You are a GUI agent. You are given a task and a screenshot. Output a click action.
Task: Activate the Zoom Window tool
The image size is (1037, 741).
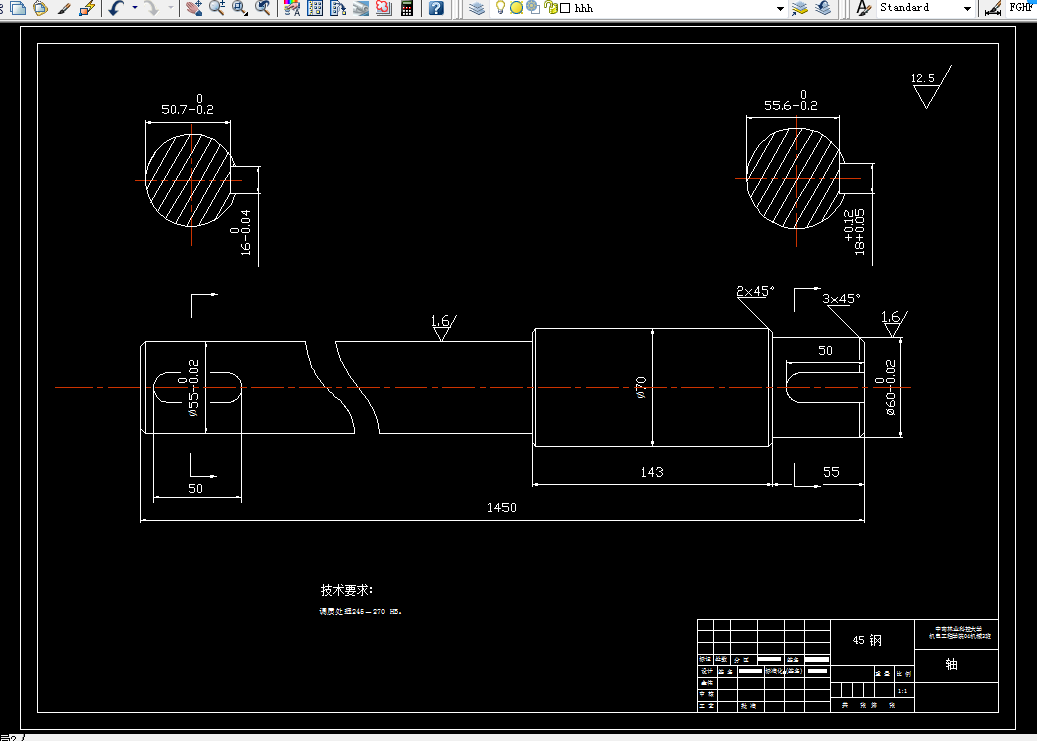tap(239, 8)
